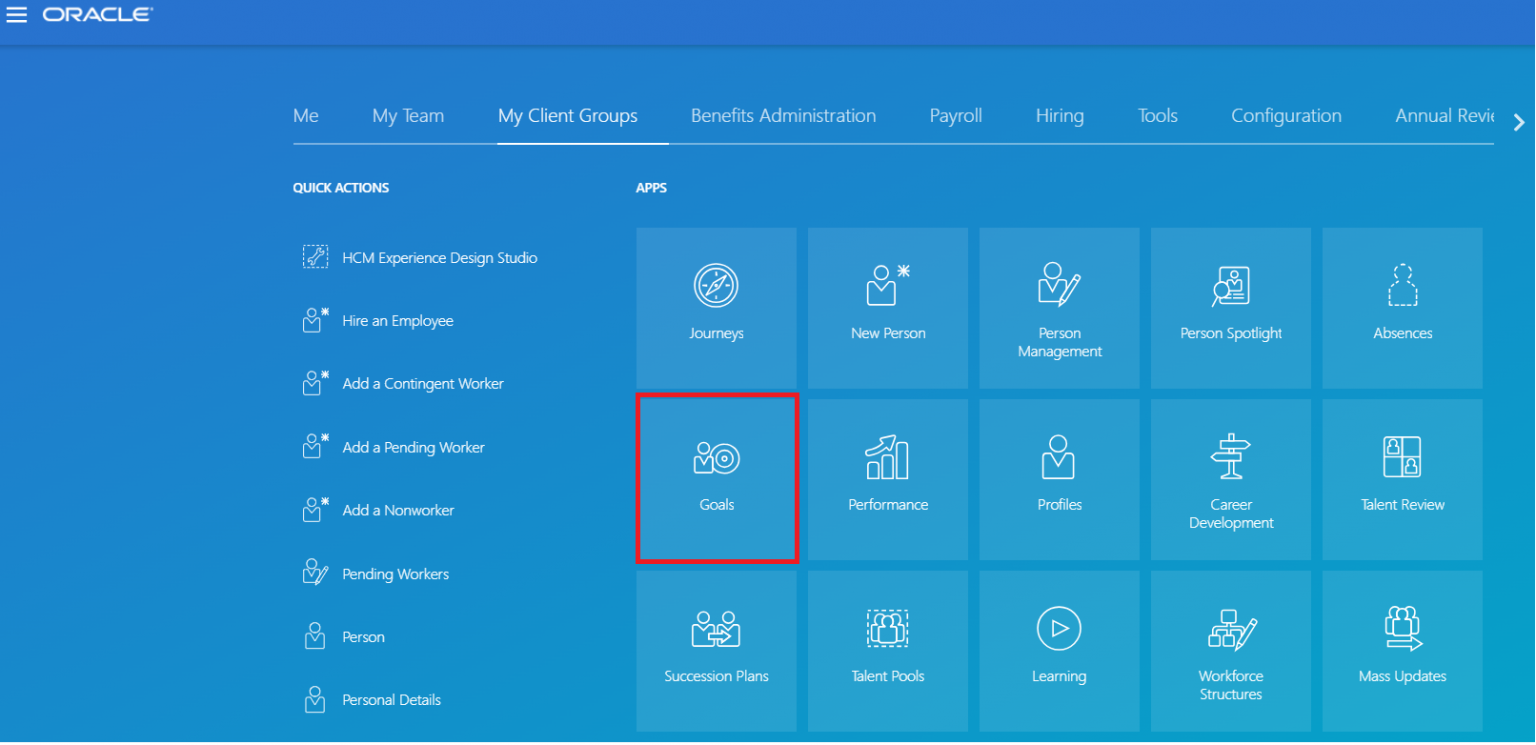Open the Performance chart app tile
1536x745 pixels.
pyautogui.click(x=888, y=478)
